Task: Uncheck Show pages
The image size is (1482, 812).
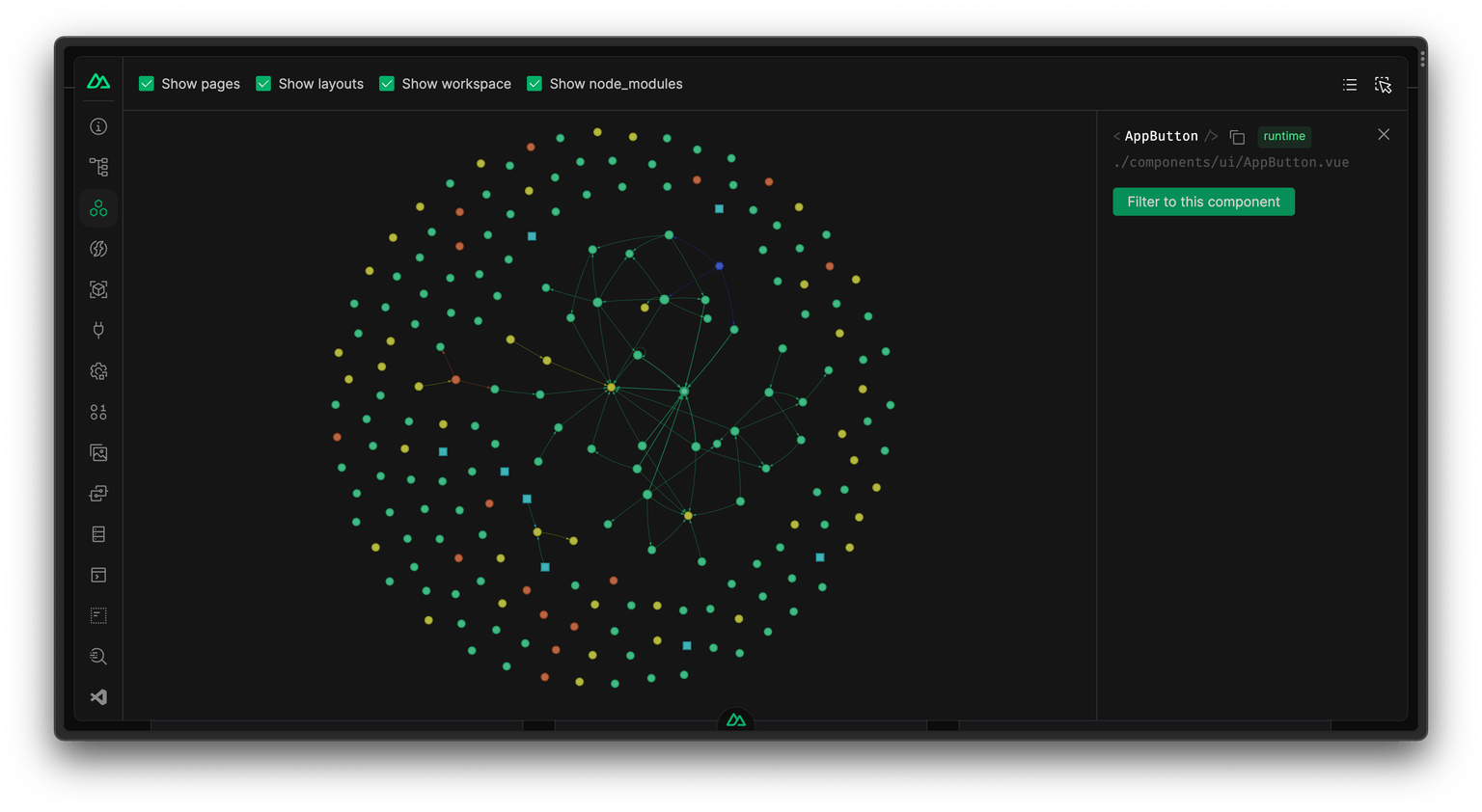Action: [x=146, y=84]
